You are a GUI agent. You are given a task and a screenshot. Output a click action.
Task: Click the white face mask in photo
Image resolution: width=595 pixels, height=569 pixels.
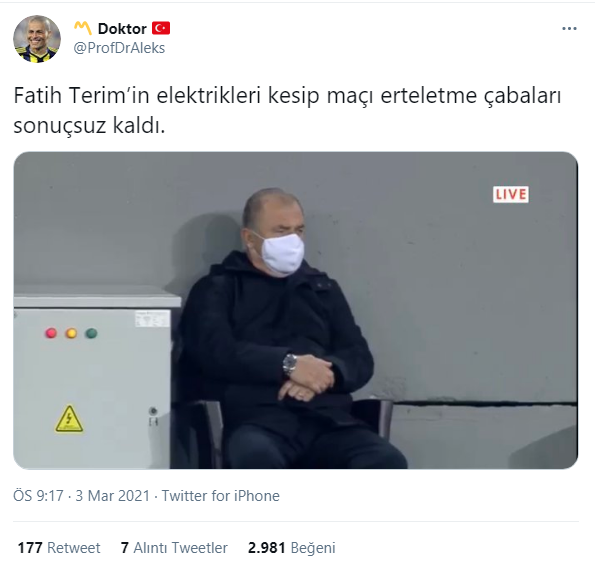click(282, 253)
